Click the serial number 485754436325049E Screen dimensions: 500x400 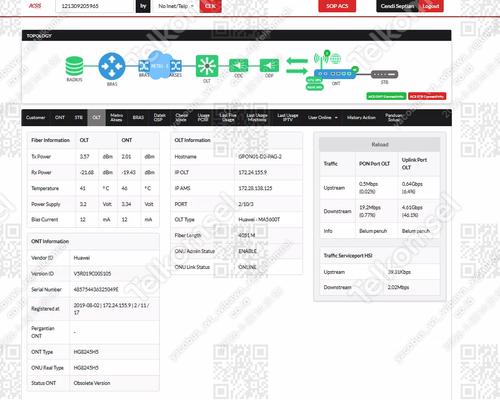click(96, 290)
